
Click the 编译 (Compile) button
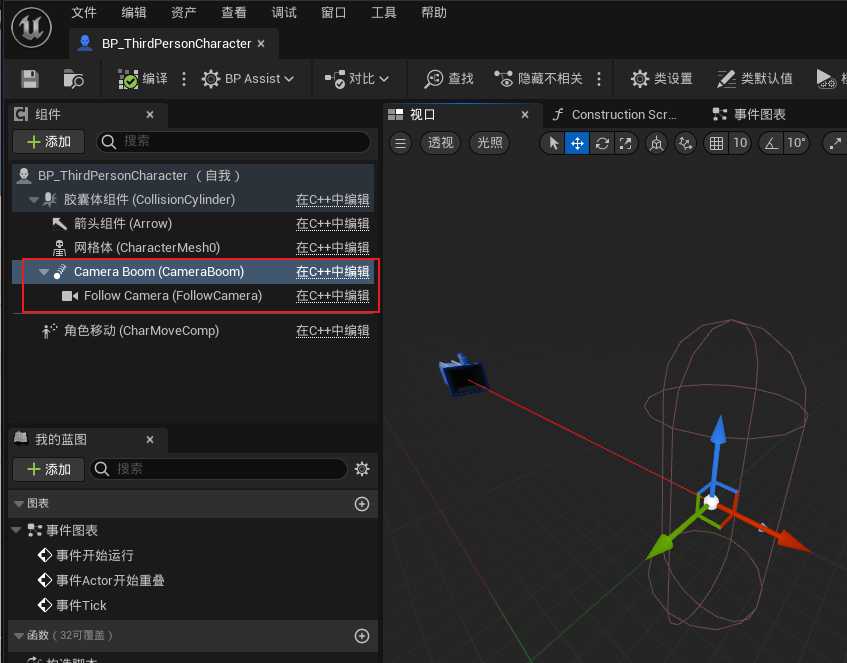click(143, 78)
